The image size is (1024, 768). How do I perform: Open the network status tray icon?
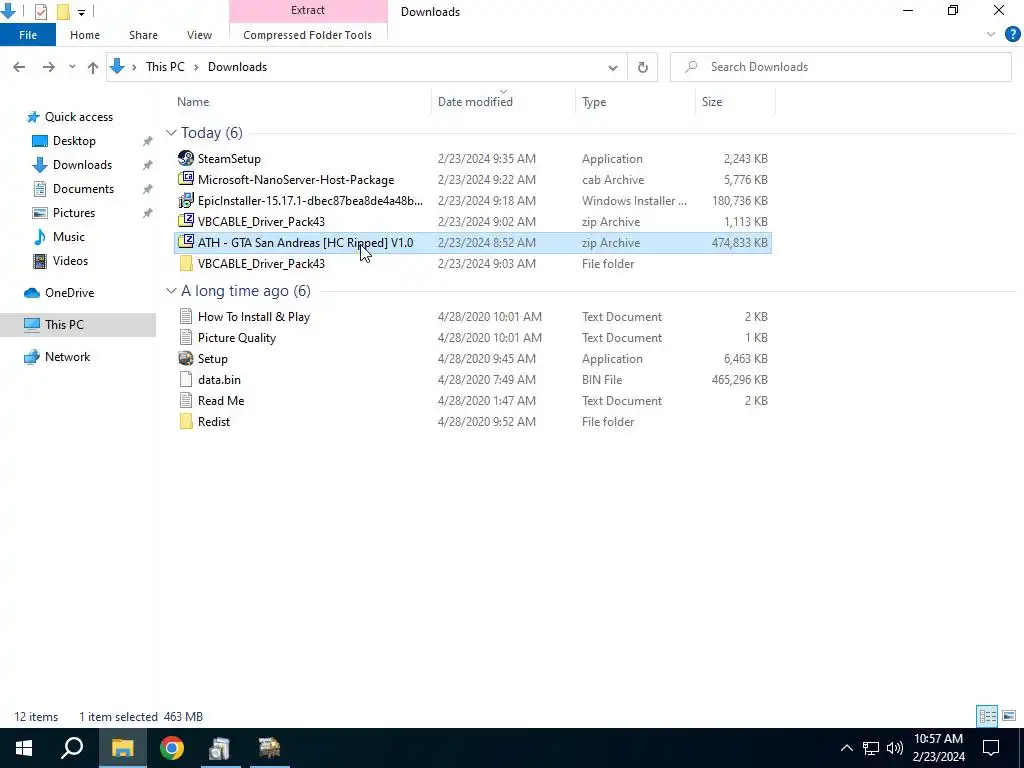pyautogui.click(x=871, y=748)
